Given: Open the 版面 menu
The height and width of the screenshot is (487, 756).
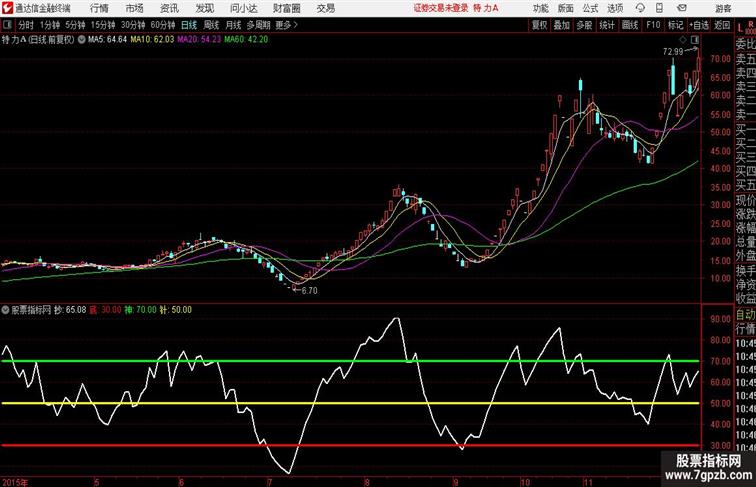Looking at the screenshot, I should click(566, 8).
